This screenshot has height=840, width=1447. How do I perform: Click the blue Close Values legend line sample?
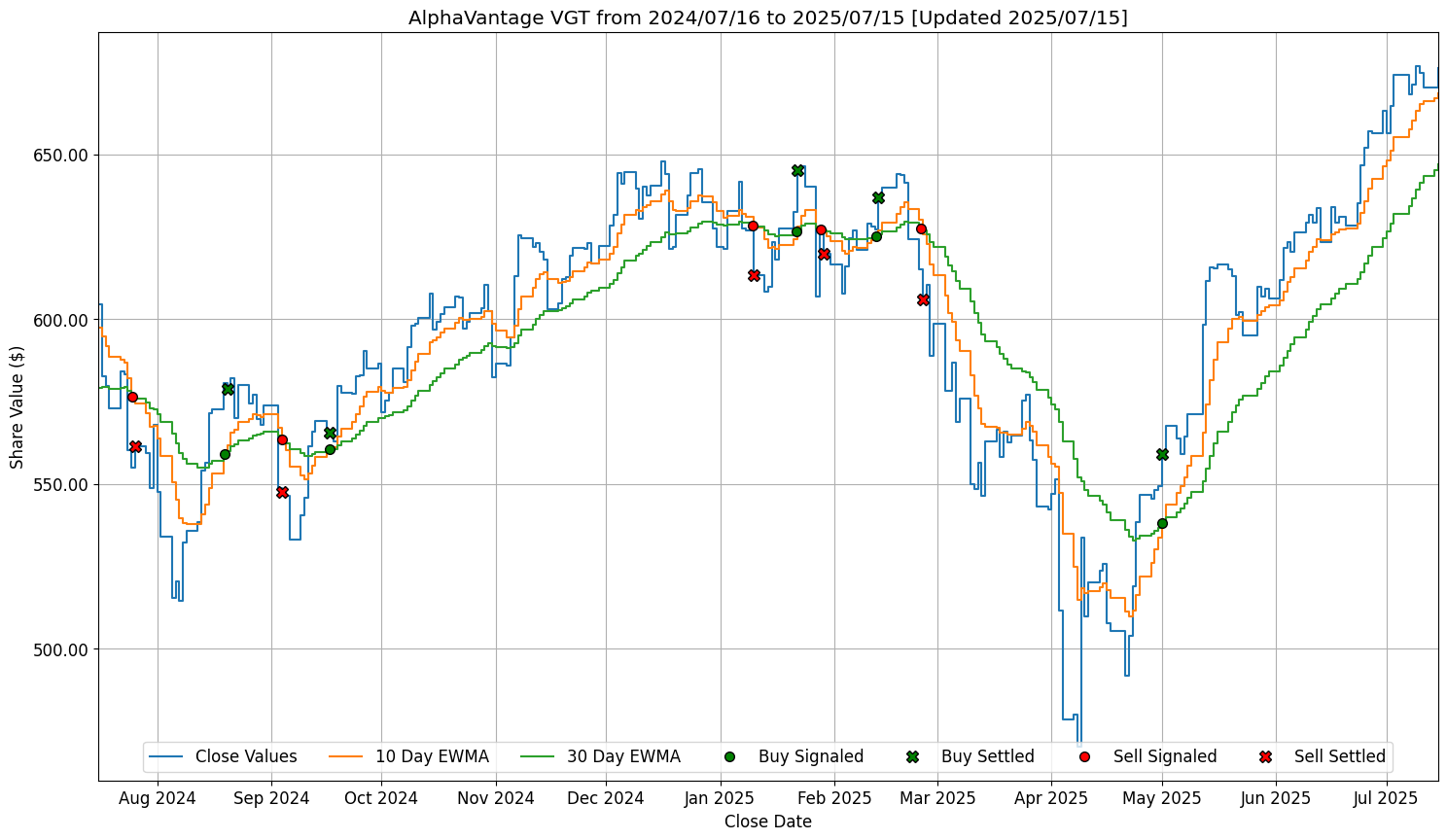pos(166,756)
